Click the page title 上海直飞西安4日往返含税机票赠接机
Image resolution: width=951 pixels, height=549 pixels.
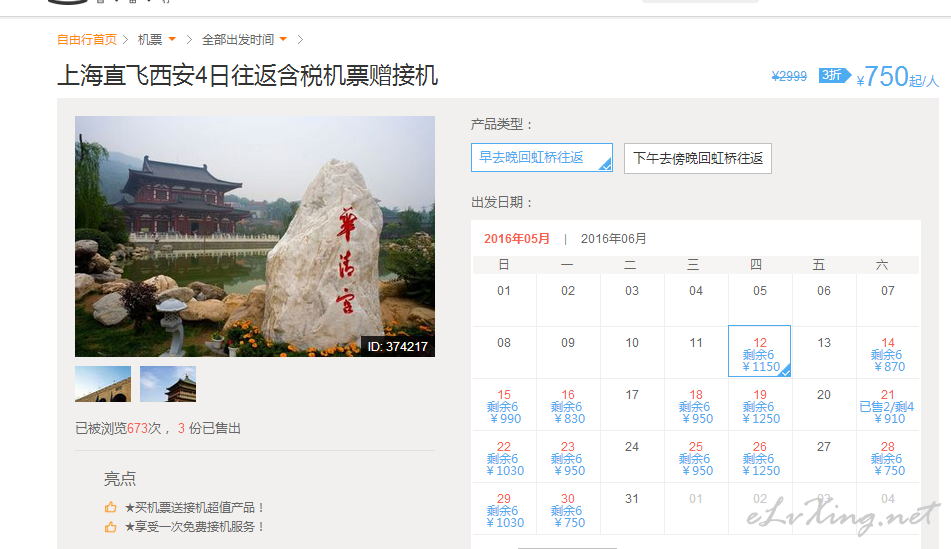(x=247, y=76)
